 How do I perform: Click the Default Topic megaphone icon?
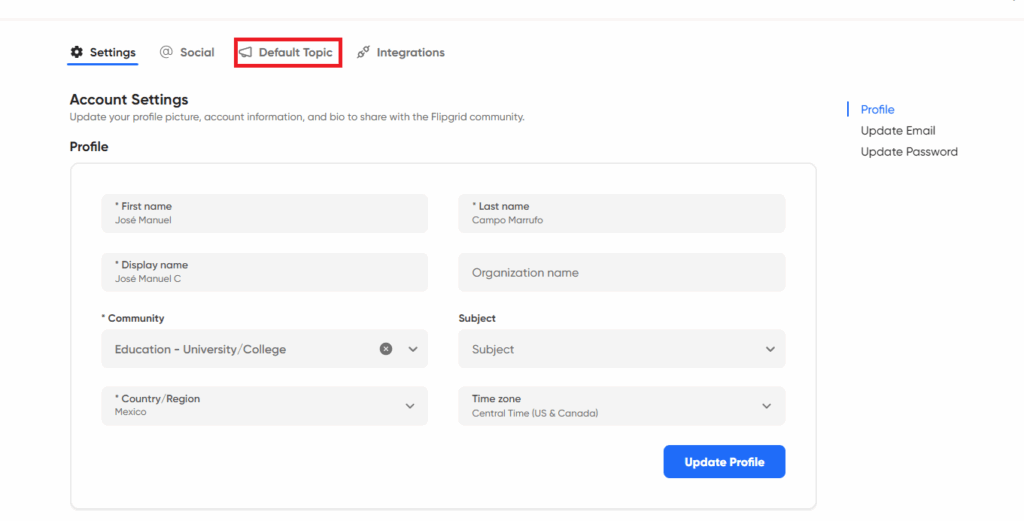coord(246,52)
